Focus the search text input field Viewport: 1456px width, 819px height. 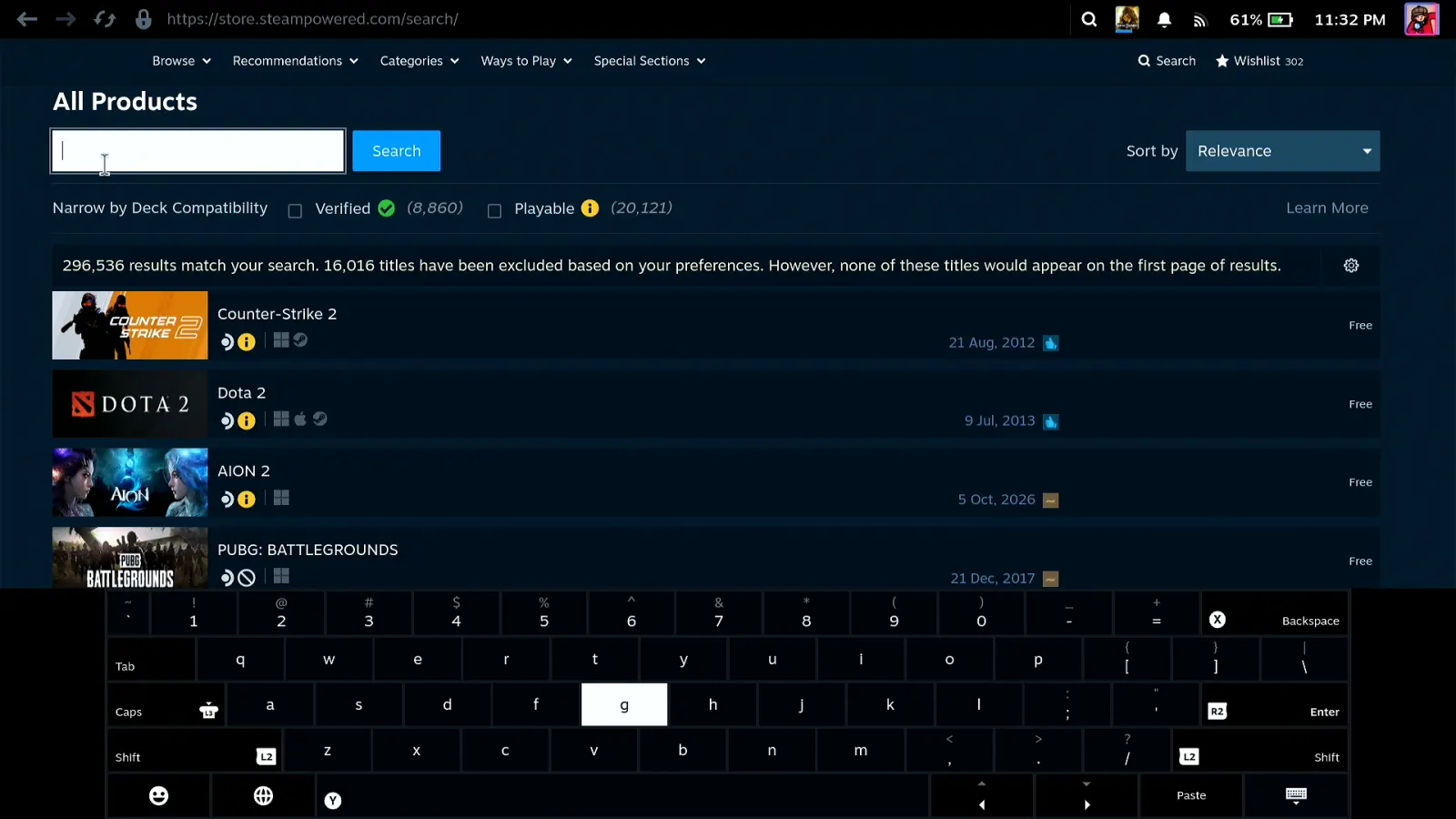tap(198, 151)
